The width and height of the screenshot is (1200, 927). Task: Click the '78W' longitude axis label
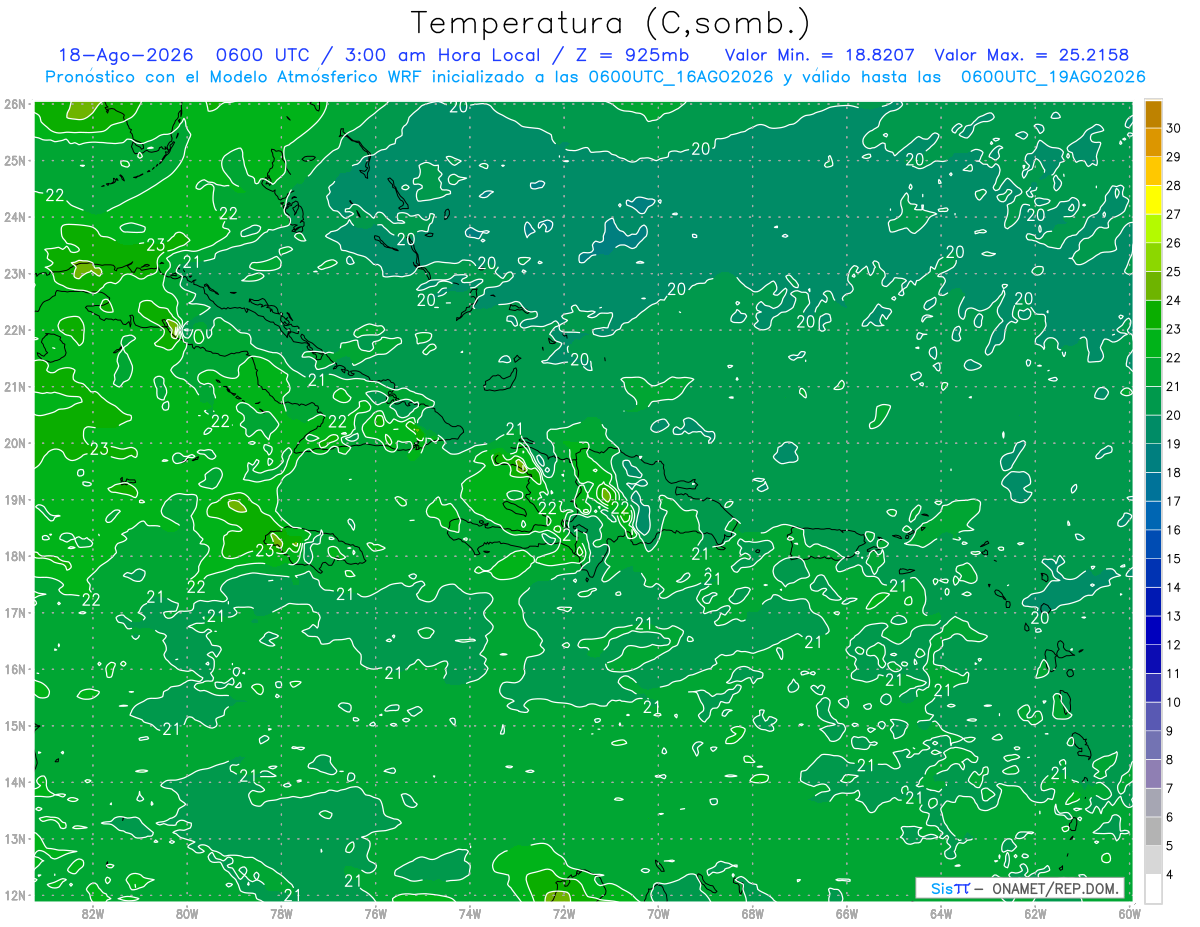(x=281, y=913)
